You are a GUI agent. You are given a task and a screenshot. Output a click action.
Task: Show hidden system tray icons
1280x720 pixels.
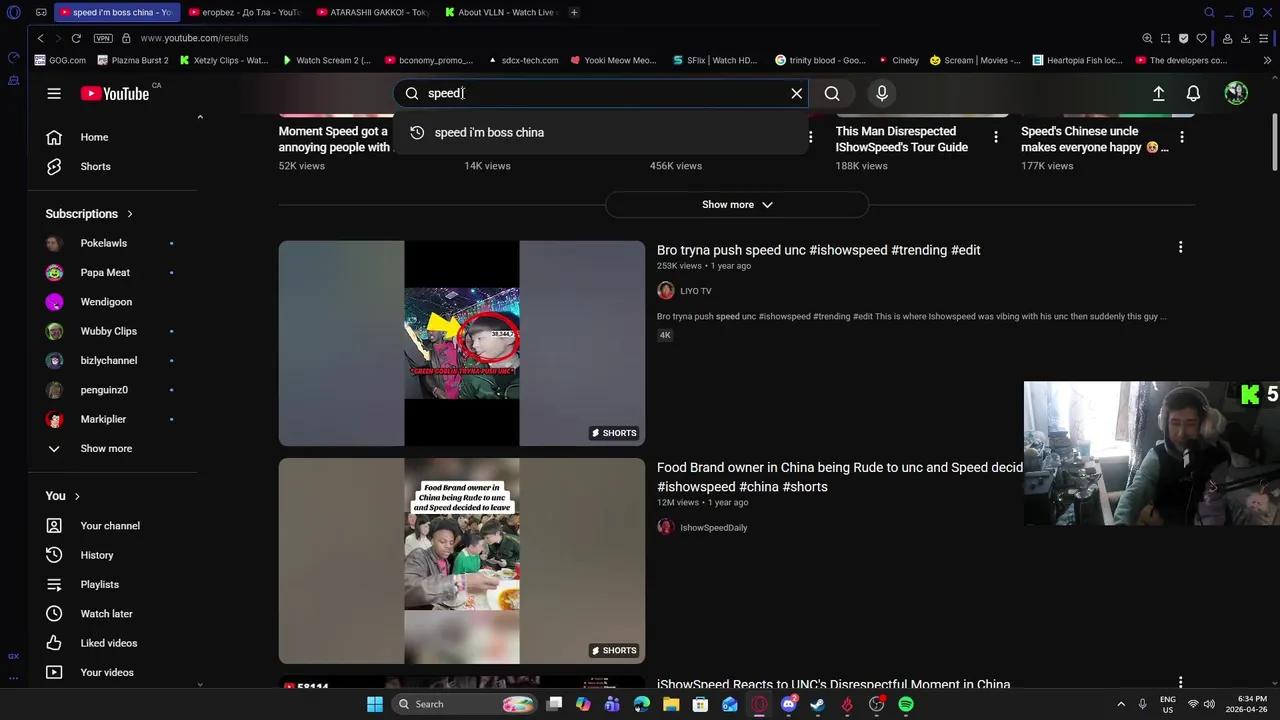pyautogui.click(x=1120, y=704)
